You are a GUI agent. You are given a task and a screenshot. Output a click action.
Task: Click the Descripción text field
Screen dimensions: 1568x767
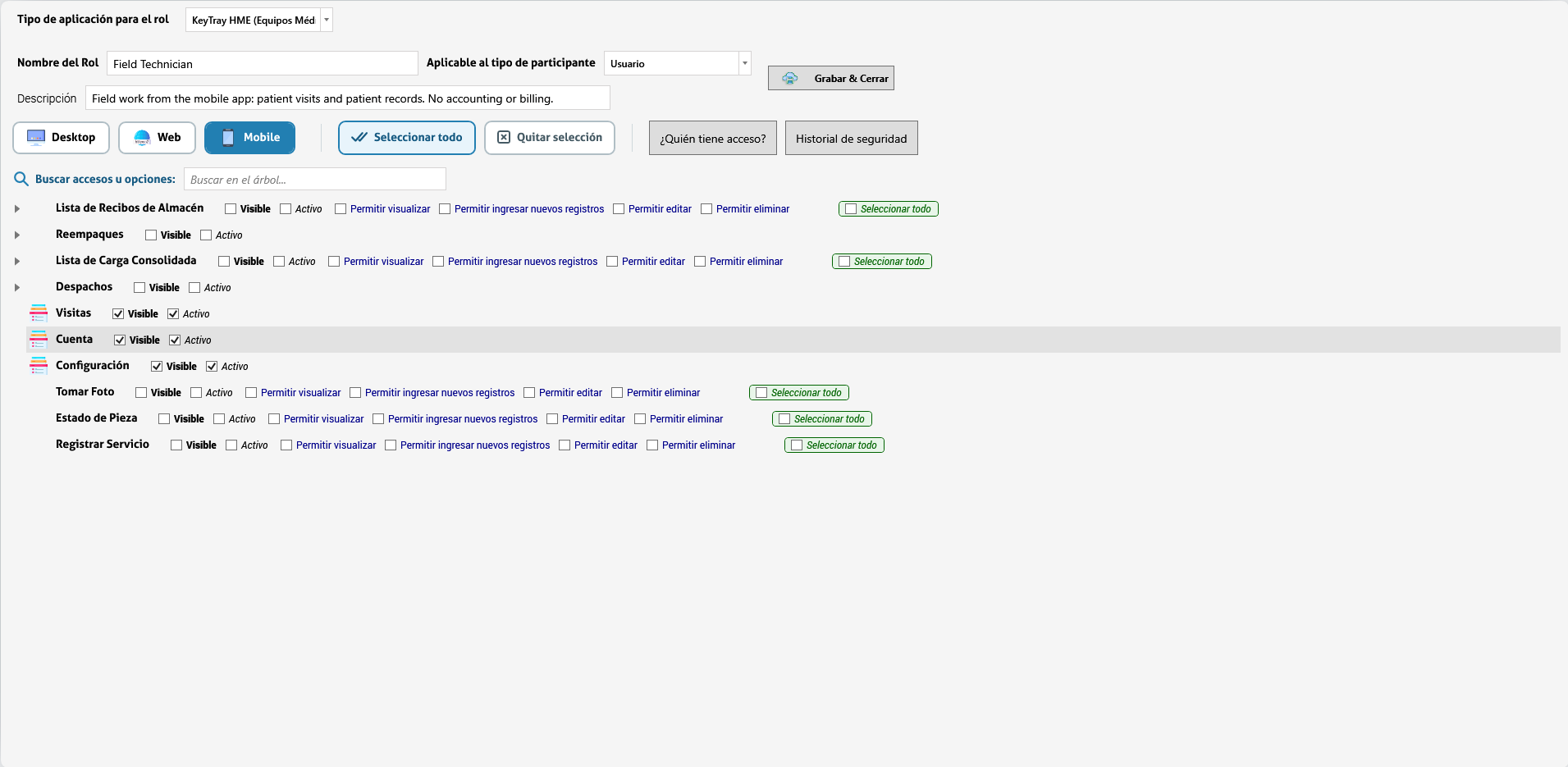pos(348,98)
